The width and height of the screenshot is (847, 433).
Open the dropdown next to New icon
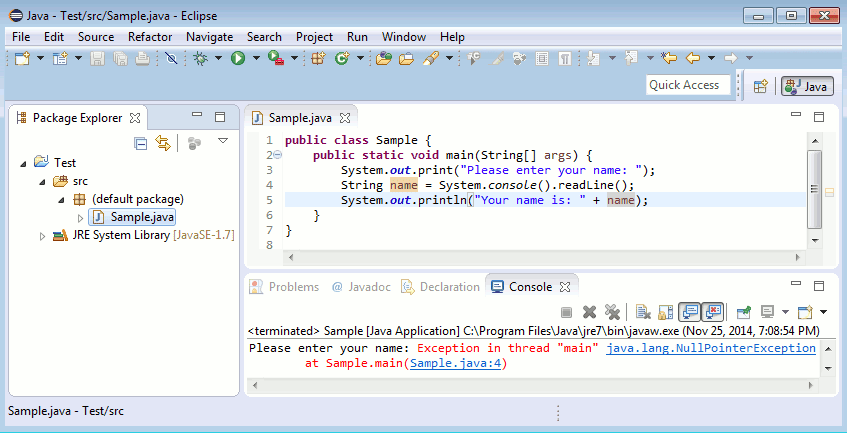click(x=40, y=58)
